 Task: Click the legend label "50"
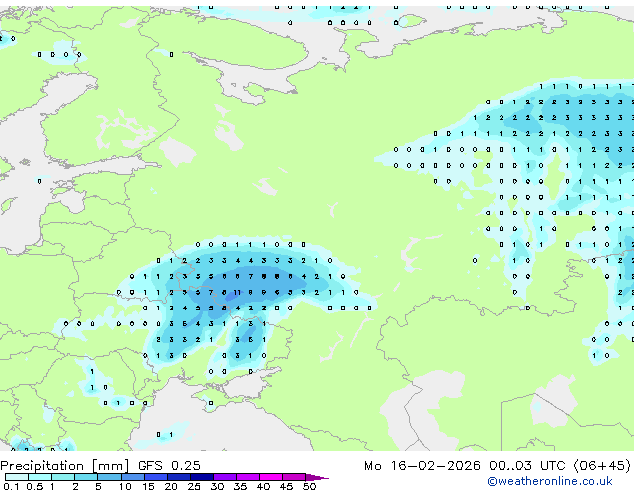click(x=309, y=486)
